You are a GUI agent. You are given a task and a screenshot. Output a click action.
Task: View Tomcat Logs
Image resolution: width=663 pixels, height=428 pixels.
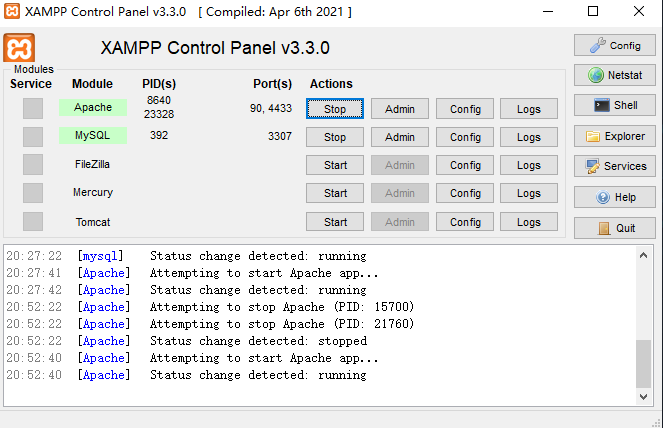pos(529,222)
